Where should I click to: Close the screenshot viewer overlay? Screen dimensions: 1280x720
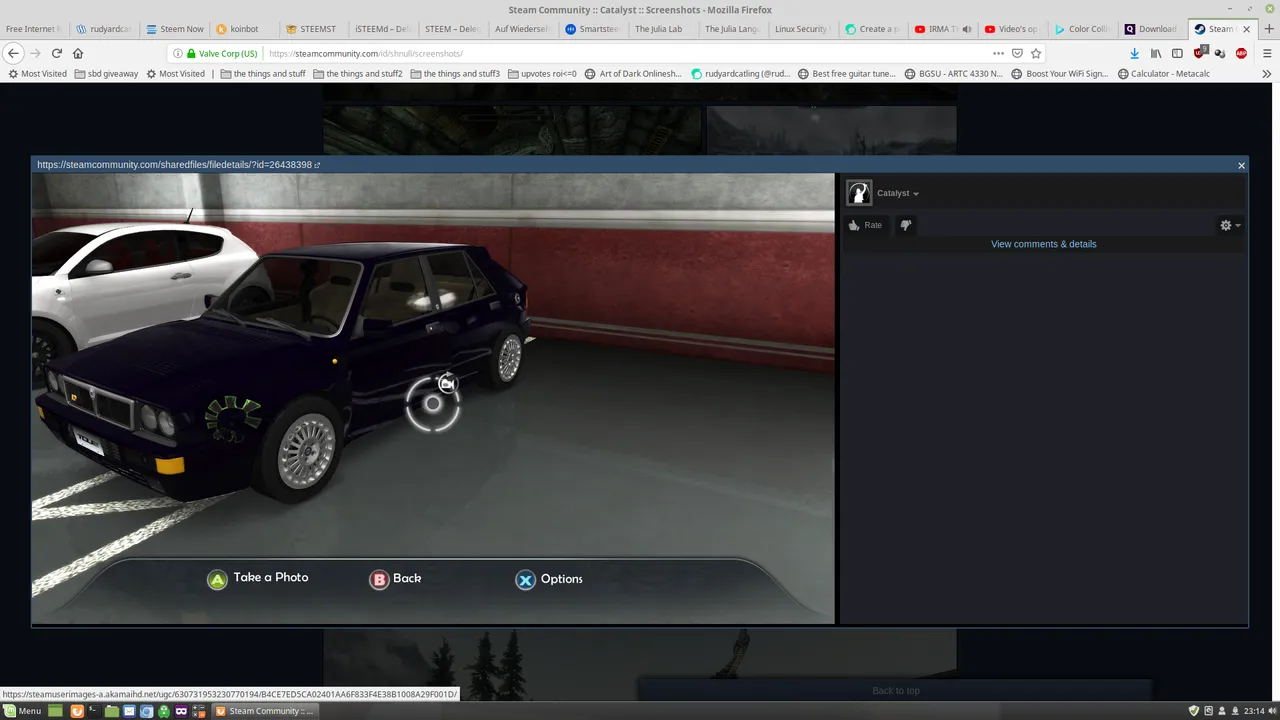1241,165
